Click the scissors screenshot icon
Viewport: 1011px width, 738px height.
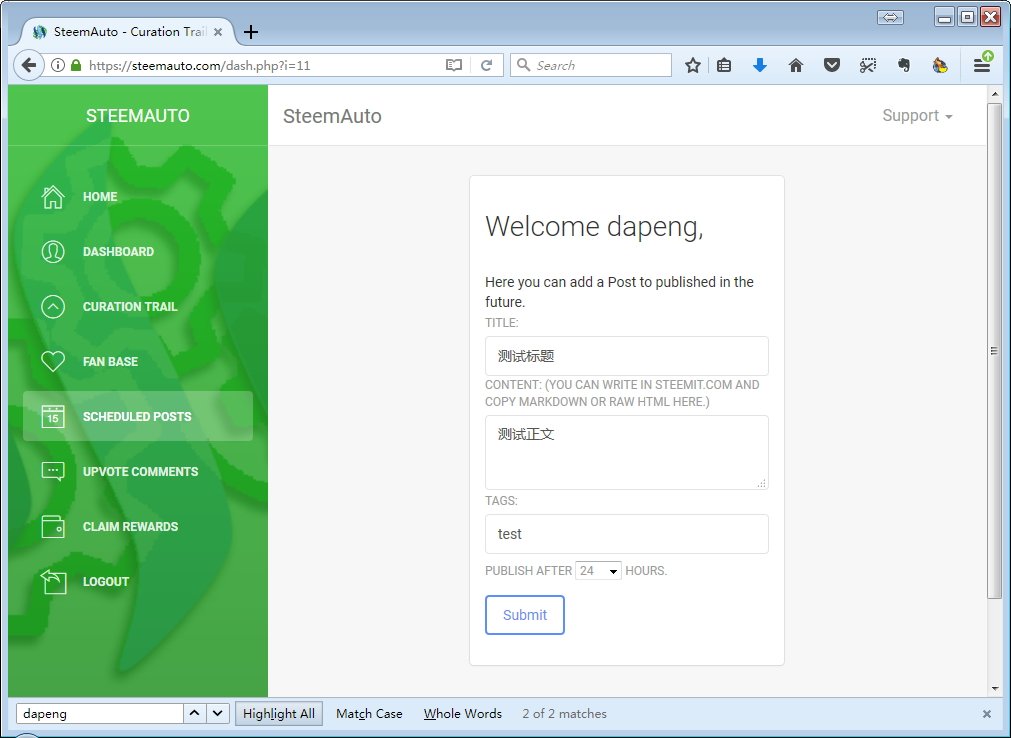pos(868,65)
